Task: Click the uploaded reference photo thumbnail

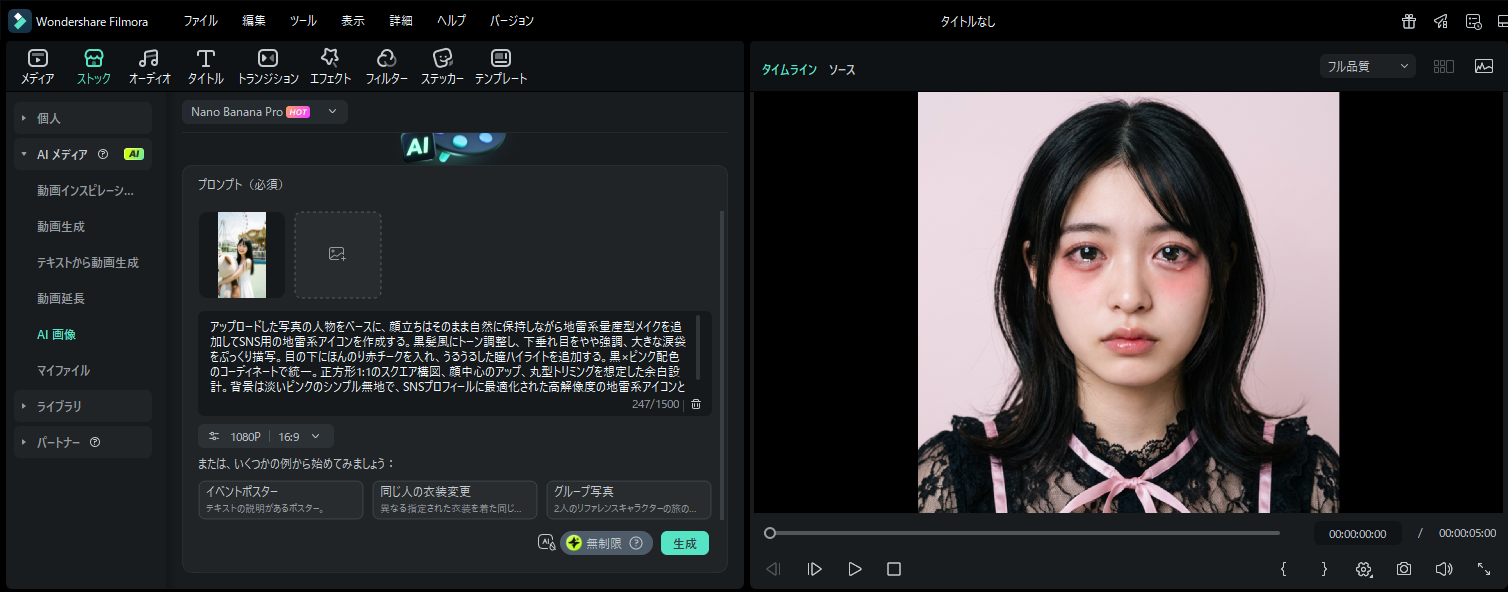Action: click(x=241, y=255)
